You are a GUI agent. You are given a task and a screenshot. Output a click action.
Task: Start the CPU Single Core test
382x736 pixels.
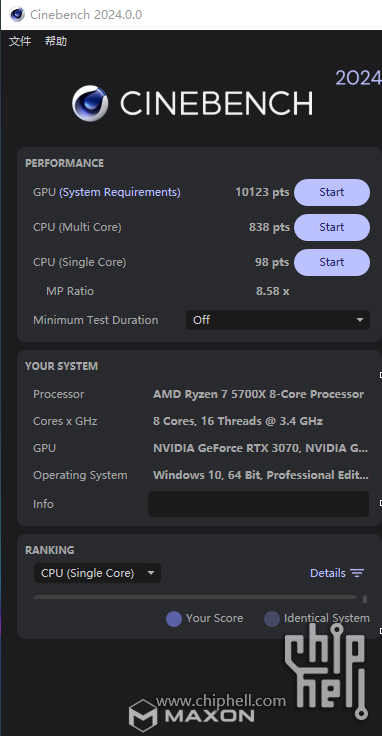[332, 262]
